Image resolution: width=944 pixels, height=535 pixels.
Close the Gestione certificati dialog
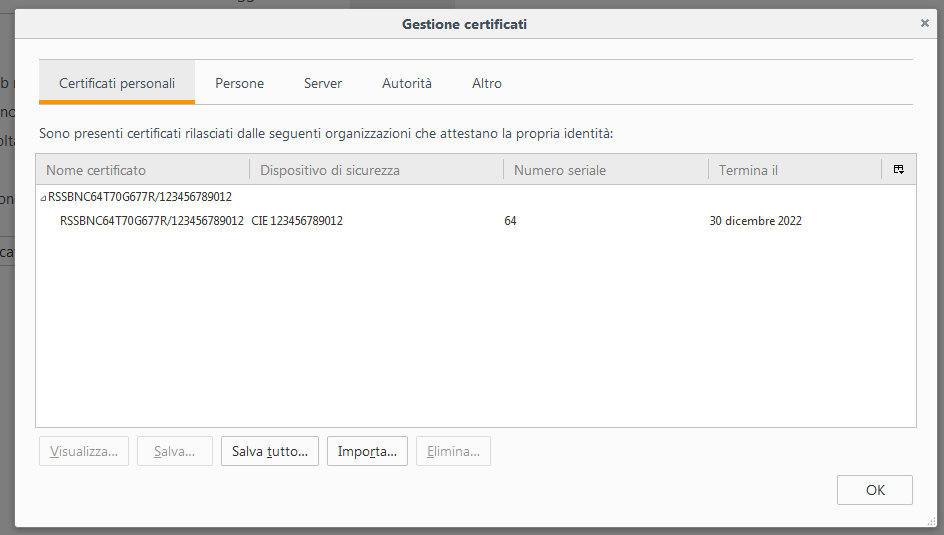925,23
